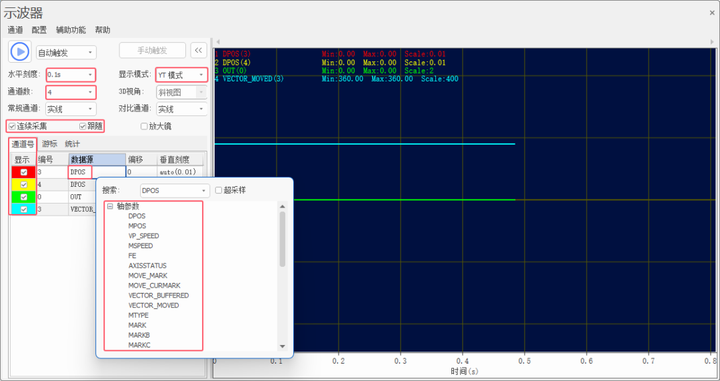Click the 手动触发 button
This screenshot has width=720, height=381.
(152, 50)
